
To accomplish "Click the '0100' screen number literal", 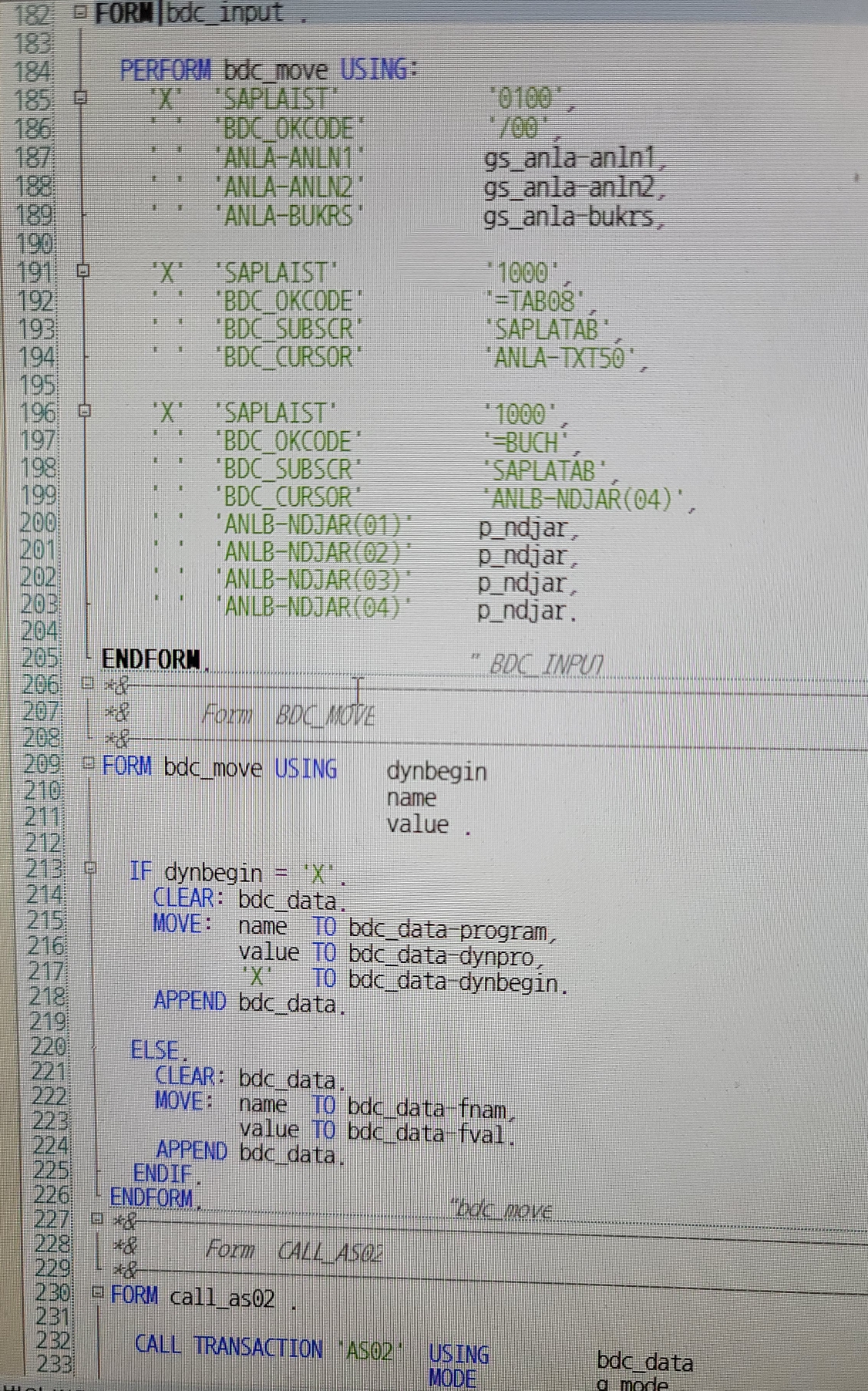I will click(527, 99).
